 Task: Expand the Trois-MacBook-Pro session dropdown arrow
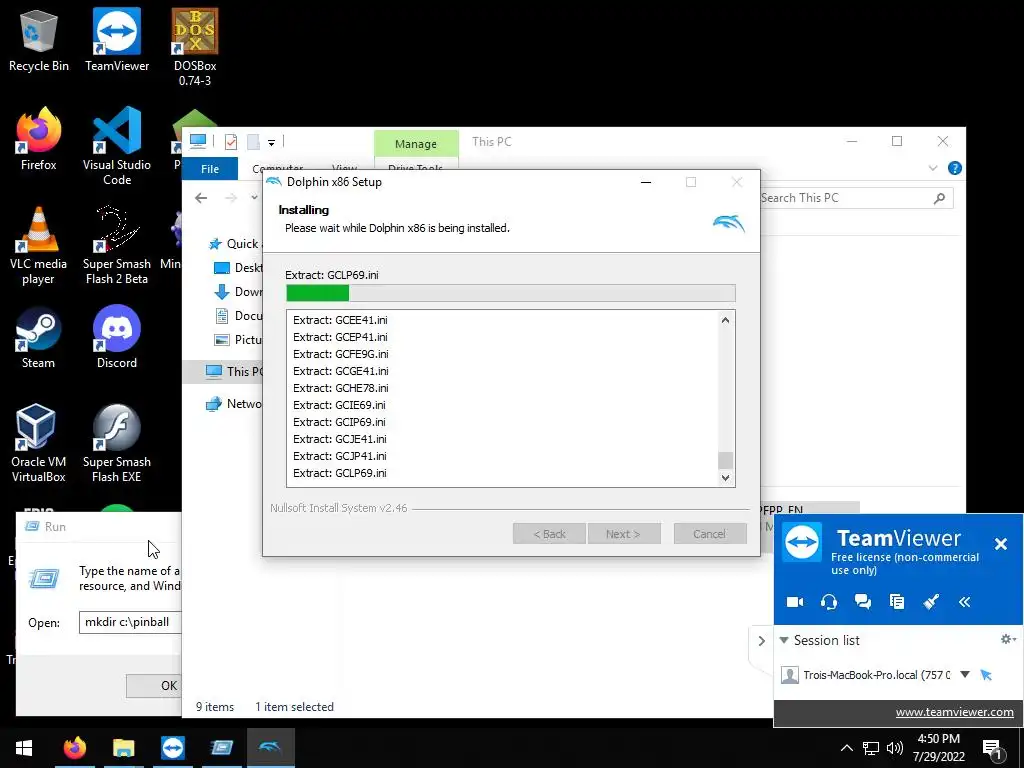[x=965, y=675]
